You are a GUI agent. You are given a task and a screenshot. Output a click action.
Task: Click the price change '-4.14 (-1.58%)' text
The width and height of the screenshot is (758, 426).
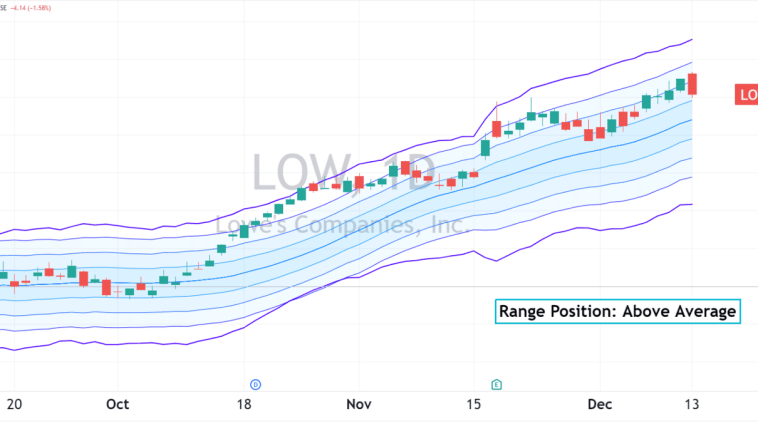pos(31,8)
